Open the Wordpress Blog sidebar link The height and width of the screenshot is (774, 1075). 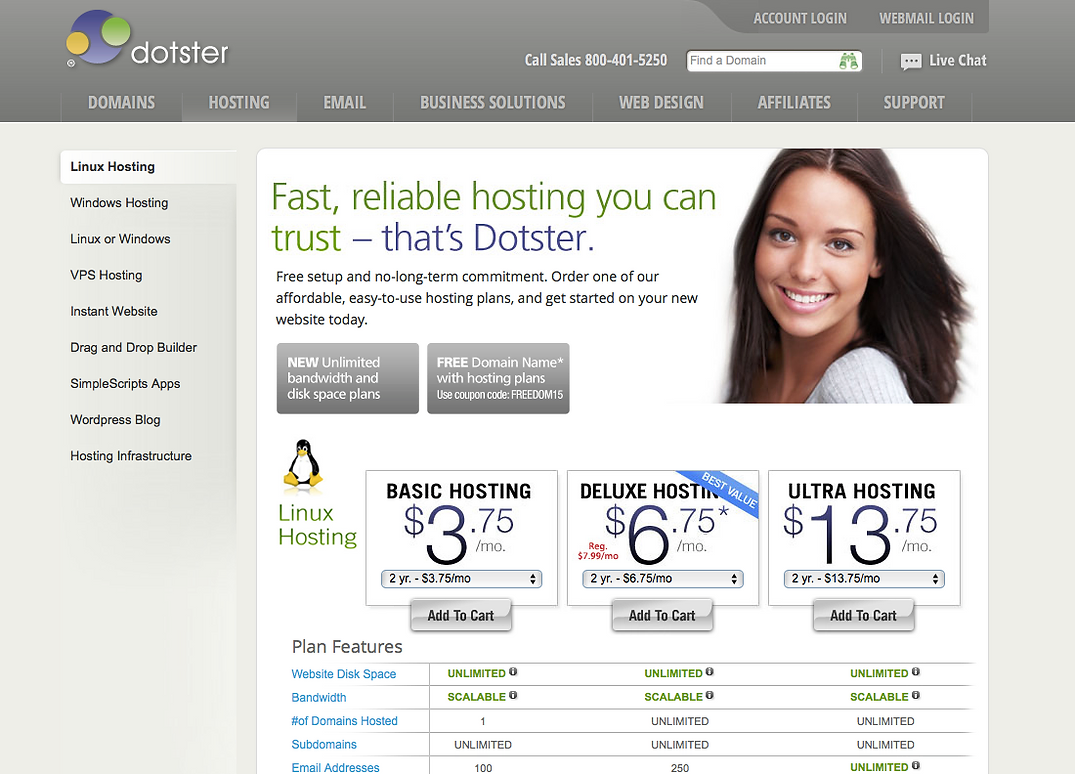click(x=115, y=420)
